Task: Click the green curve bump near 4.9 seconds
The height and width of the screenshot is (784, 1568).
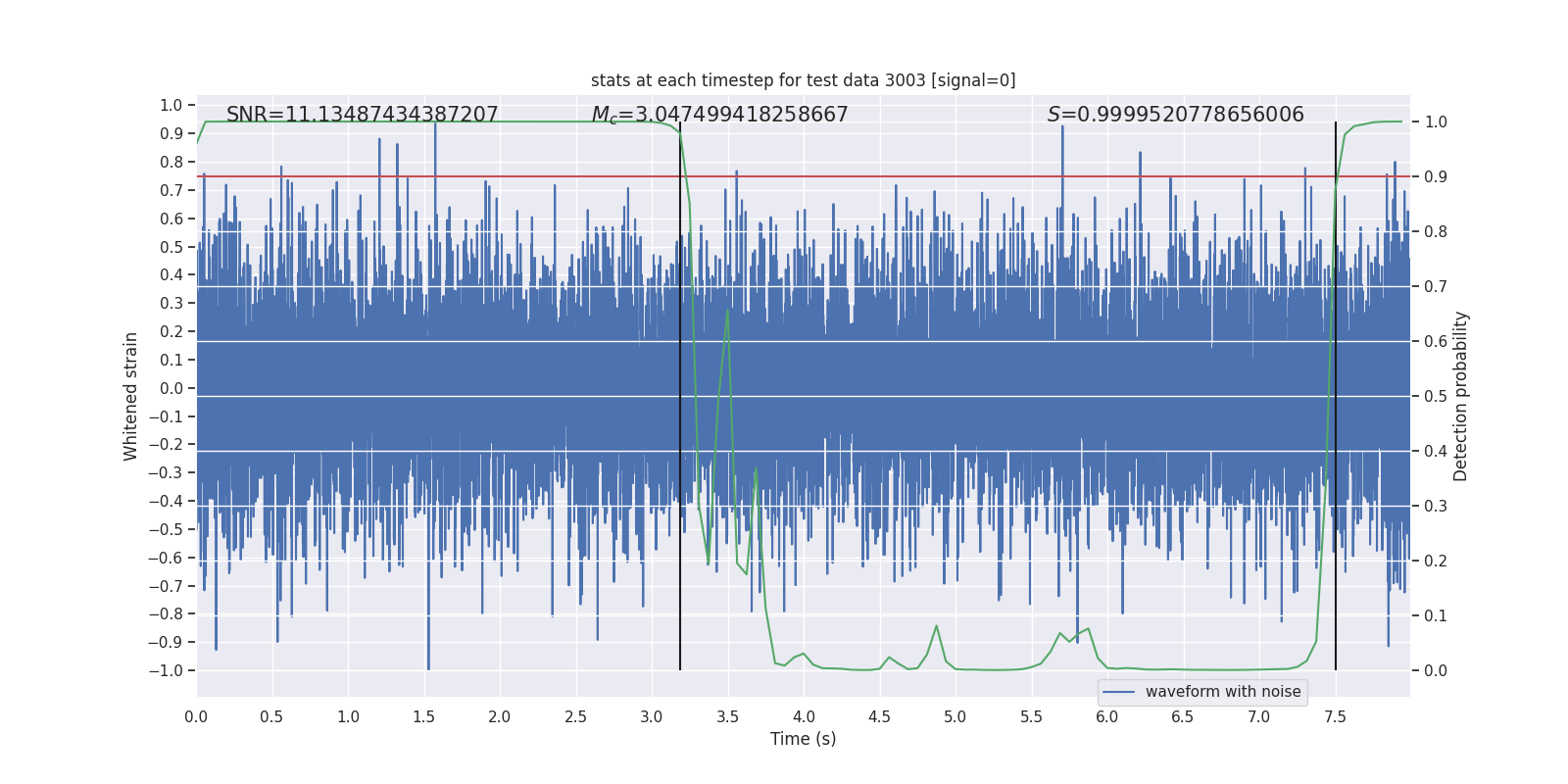Action: pyautogui.click(x=936, y=625)
